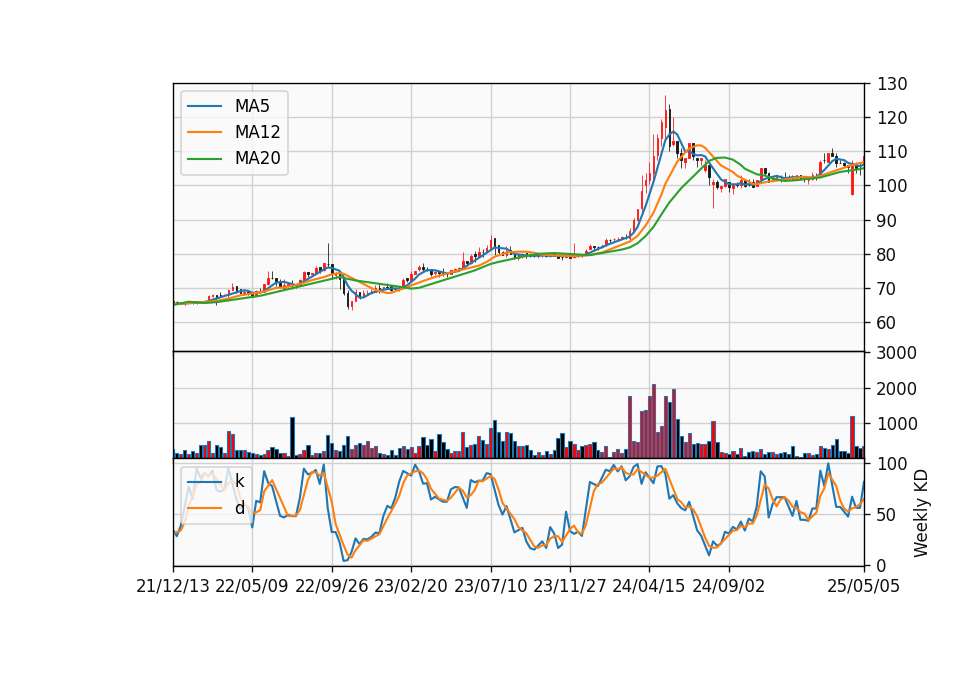
Task: Click the Weekly KD axis label
Action: [x=921, y=514]
